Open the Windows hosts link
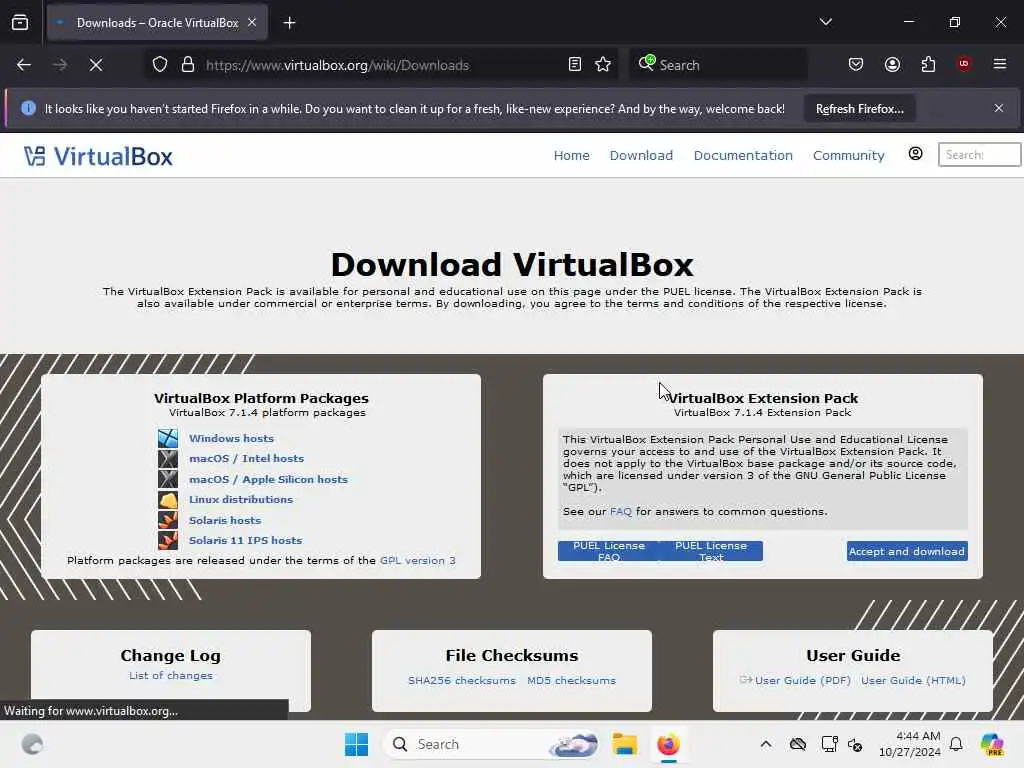This screenshot has height=768, width=1024. click(x=231, y=438)
